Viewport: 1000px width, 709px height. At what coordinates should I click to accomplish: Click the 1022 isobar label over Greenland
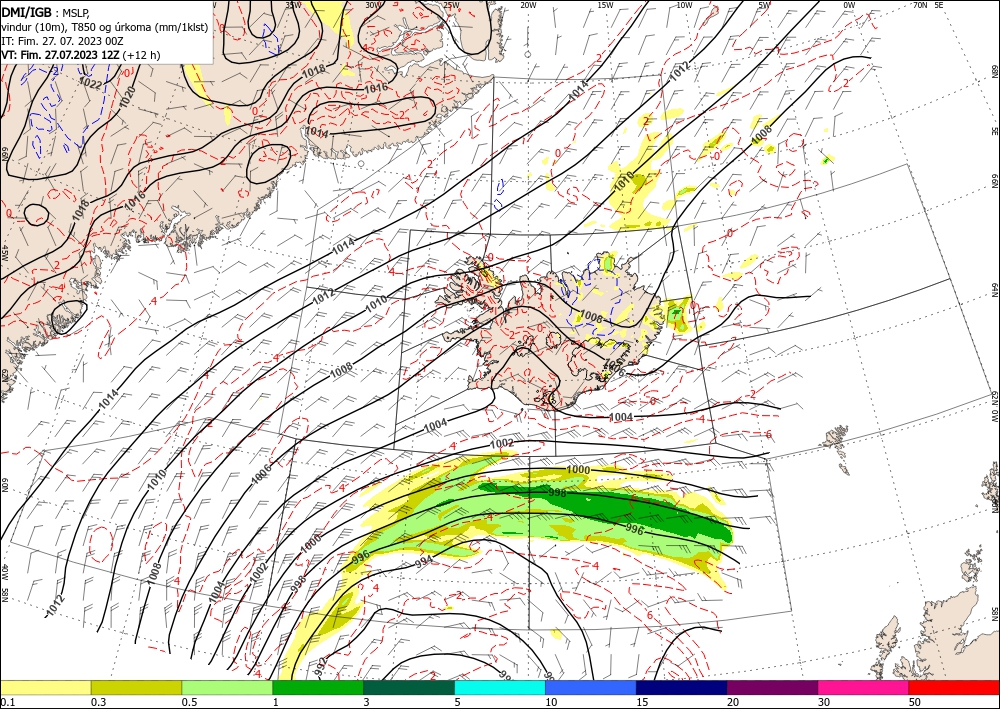click(x=90, y=82)
